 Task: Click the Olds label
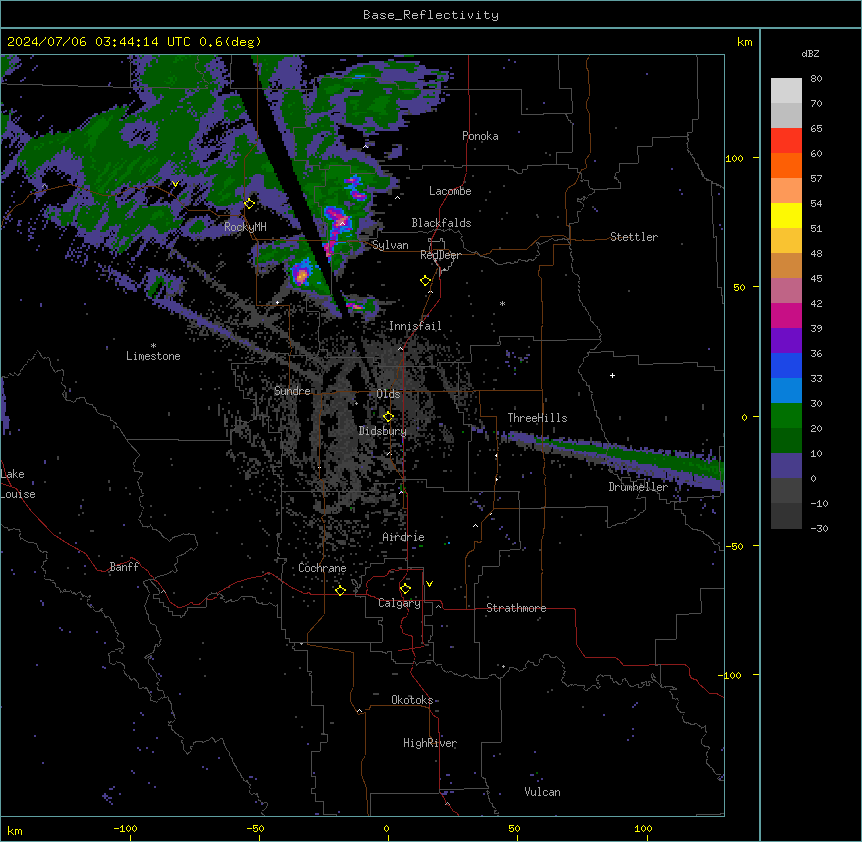[x=388, y=394]
